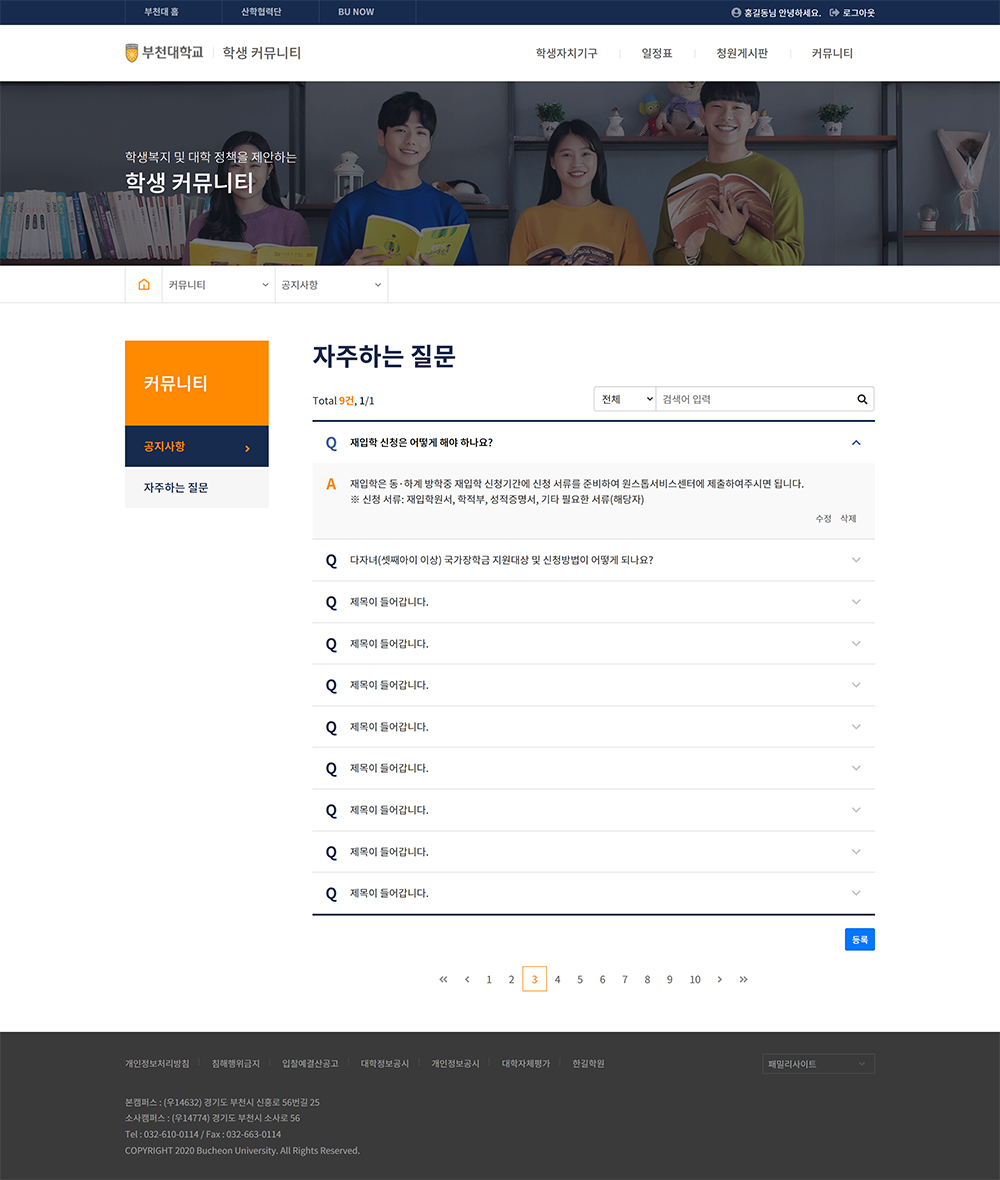Go to page 6

click(x=602, y=979)
